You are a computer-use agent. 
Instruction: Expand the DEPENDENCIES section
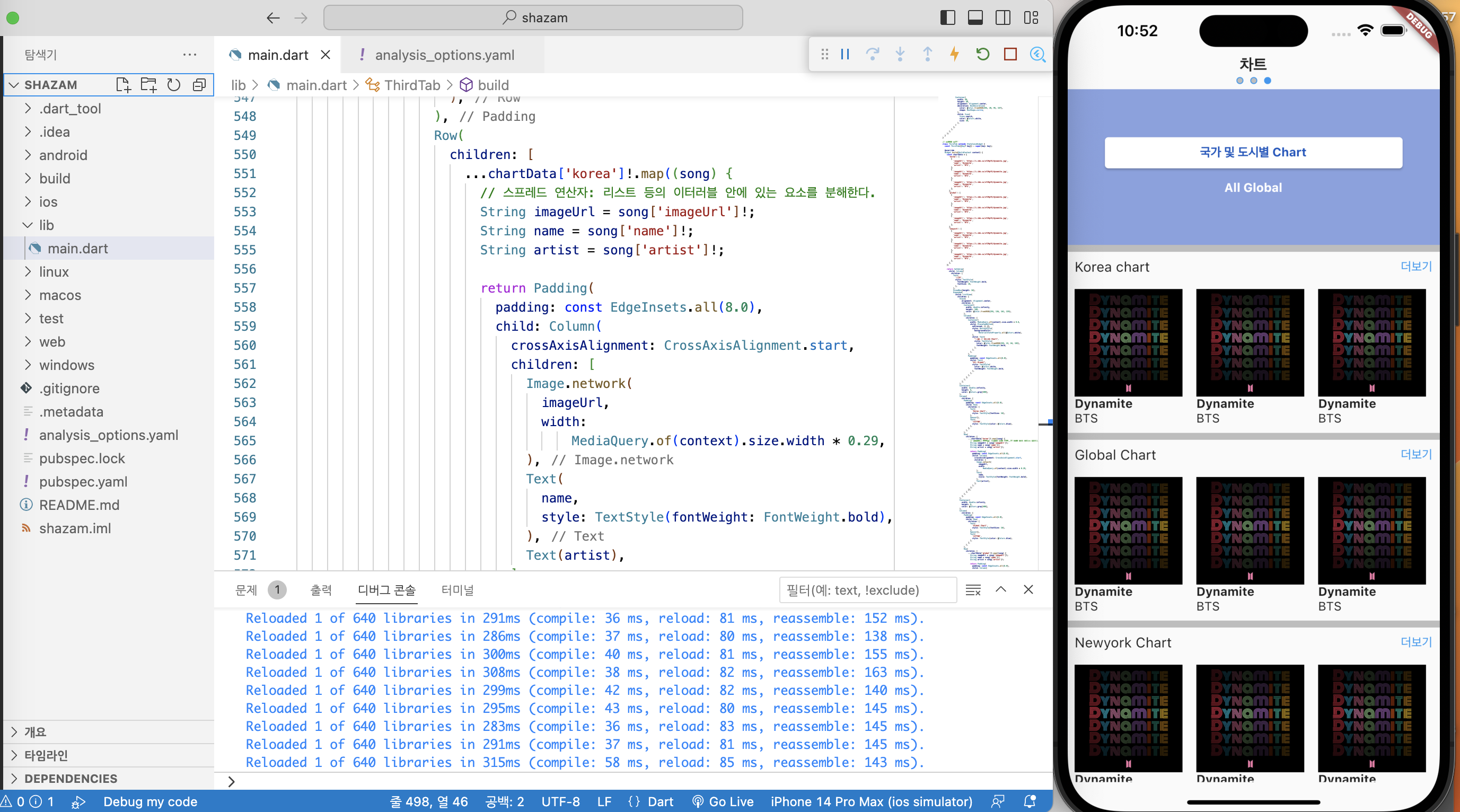[x=108, y=779]
